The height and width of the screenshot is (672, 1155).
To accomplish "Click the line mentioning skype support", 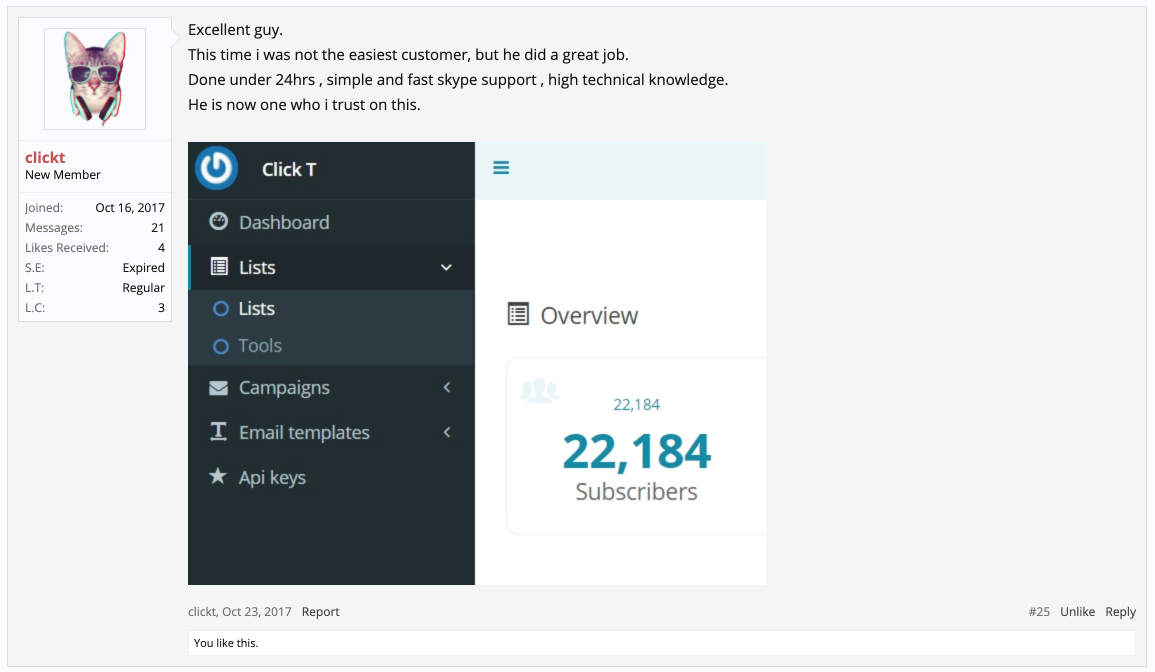I will point(458,80).
